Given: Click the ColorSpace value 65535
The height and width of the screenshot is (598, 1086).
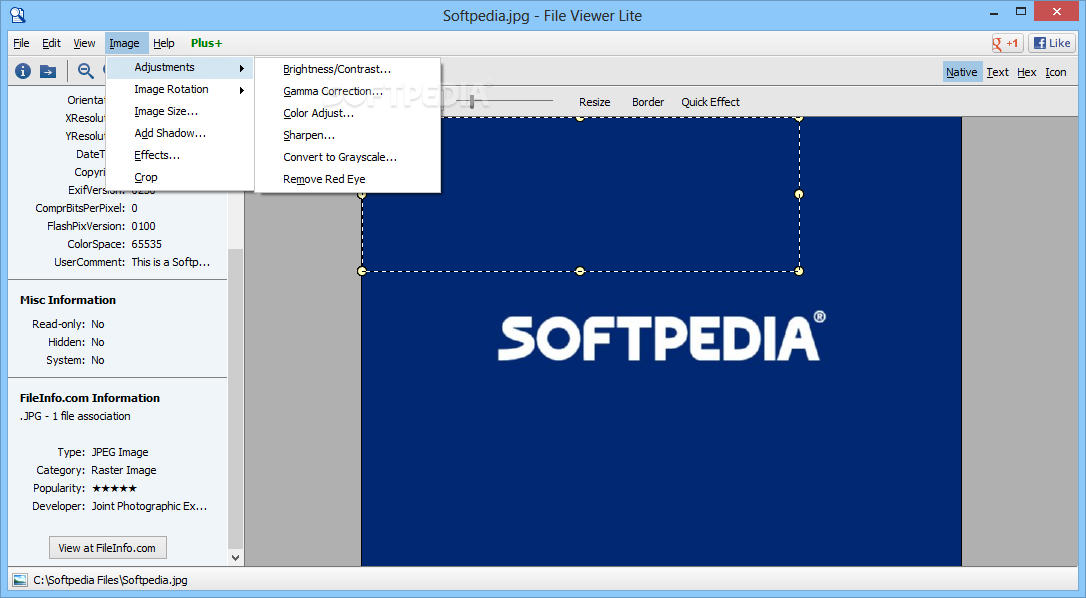Looking at the screenshot, I should click(x=147, y=244).
